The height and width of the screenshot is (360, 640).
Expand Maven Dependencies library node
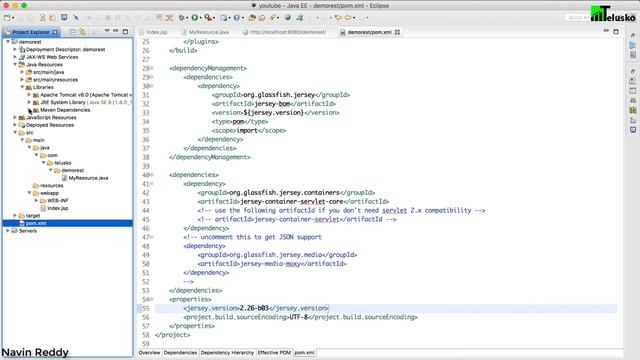(x=29, y=110)
